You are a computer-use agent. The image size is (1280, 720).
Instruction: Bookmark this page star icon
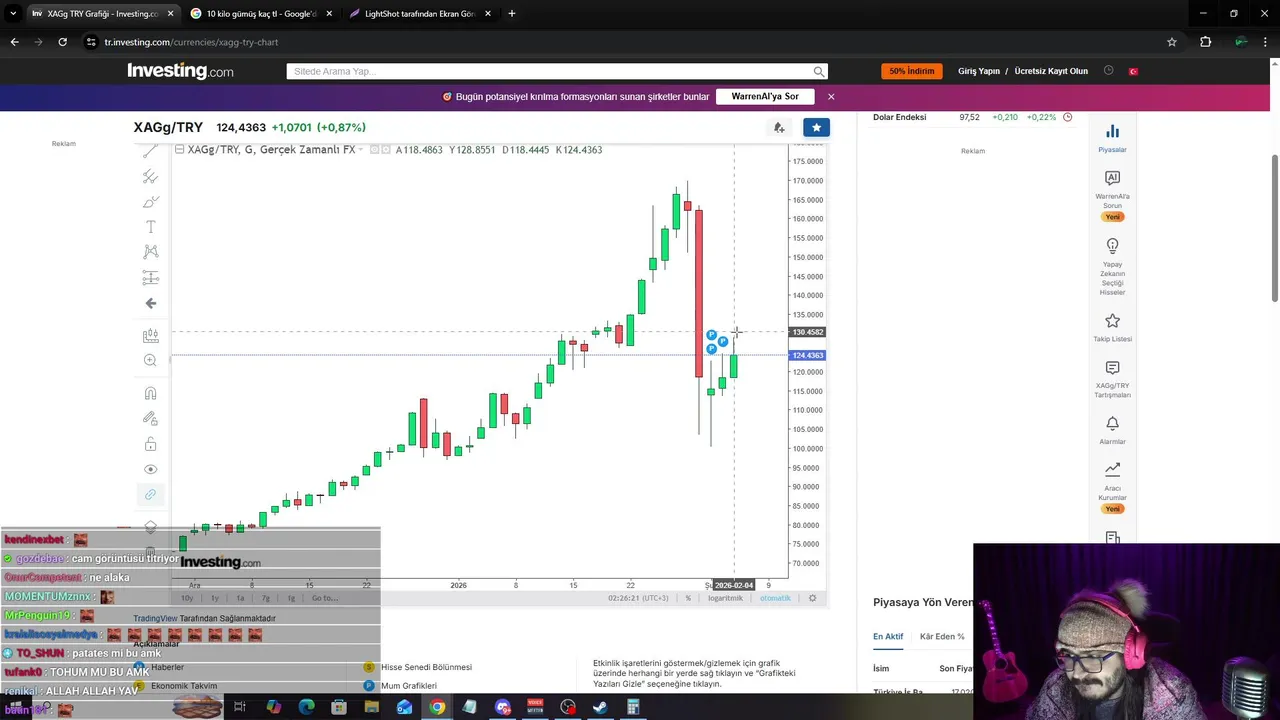click(1172, 42)
